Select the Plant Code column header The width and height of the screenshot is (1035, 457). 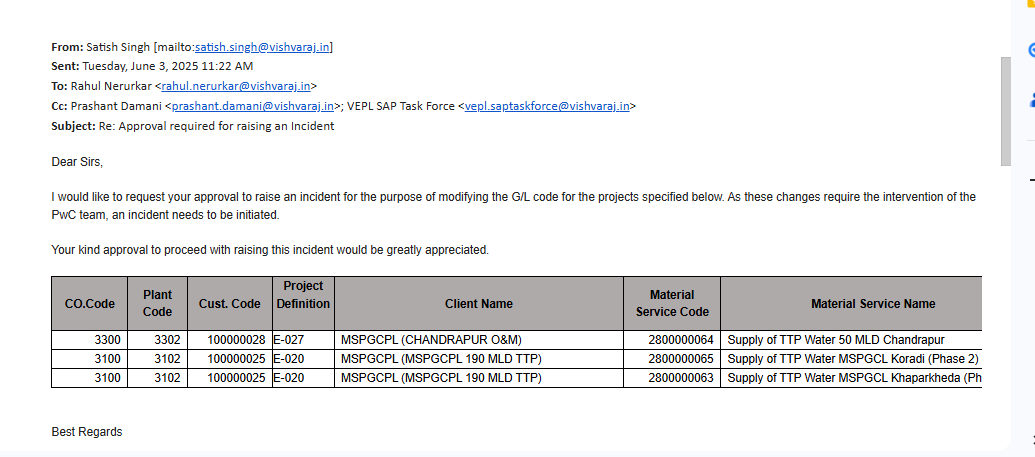157,304
